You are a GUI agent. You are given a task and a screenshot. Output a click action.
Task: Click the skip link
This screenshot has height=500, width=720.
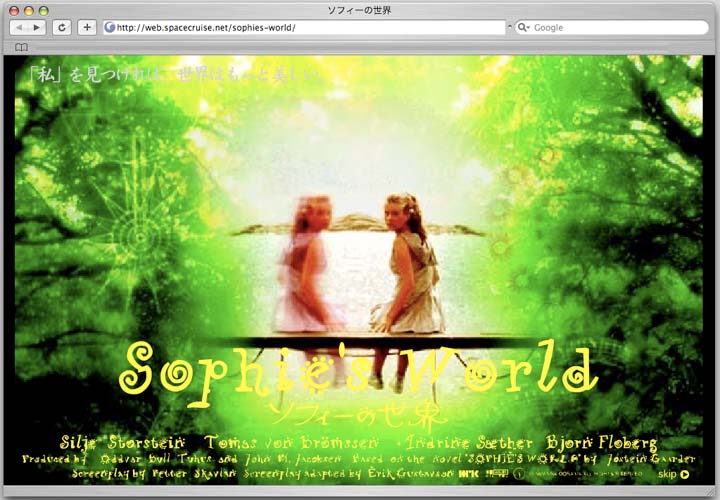(667, 474)
